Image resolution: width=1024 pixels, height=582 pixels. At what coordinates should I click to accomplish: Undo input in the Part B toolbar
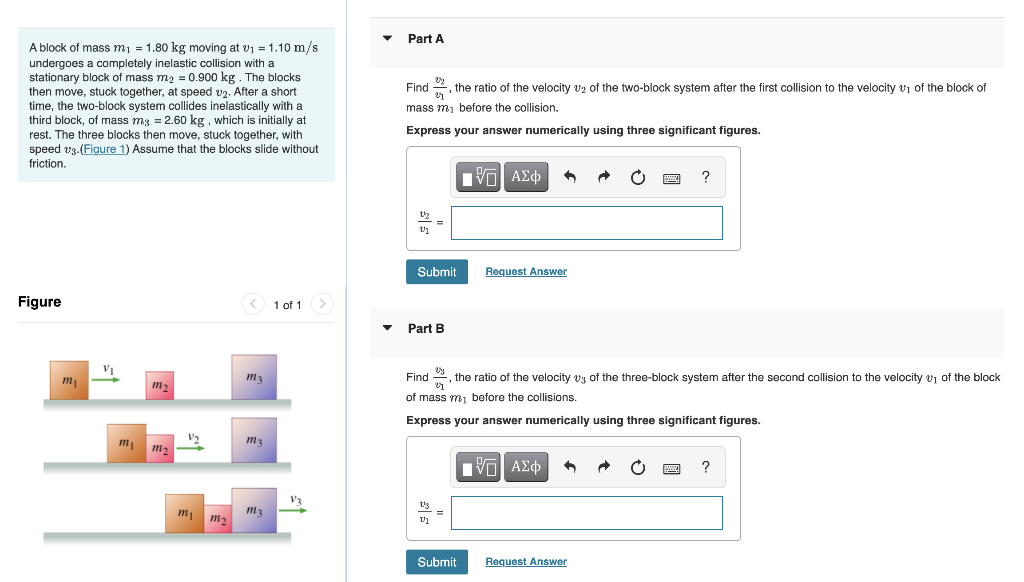pos(570,466)
